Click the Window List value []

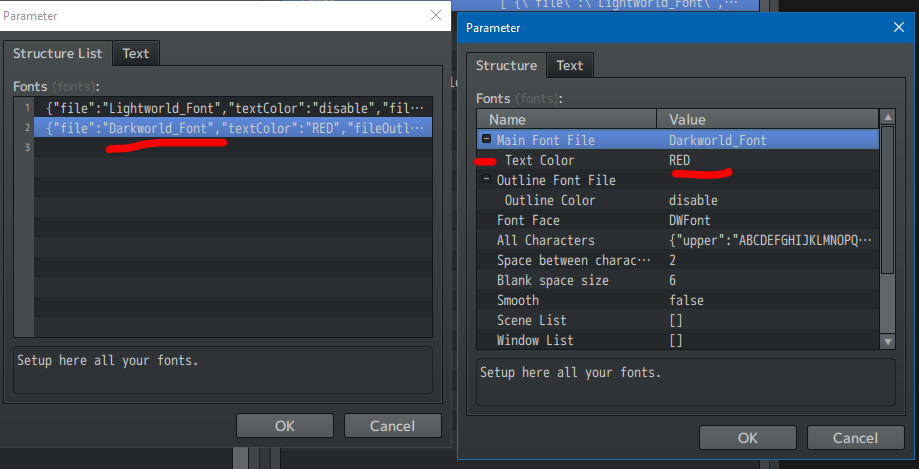[676, 340]
